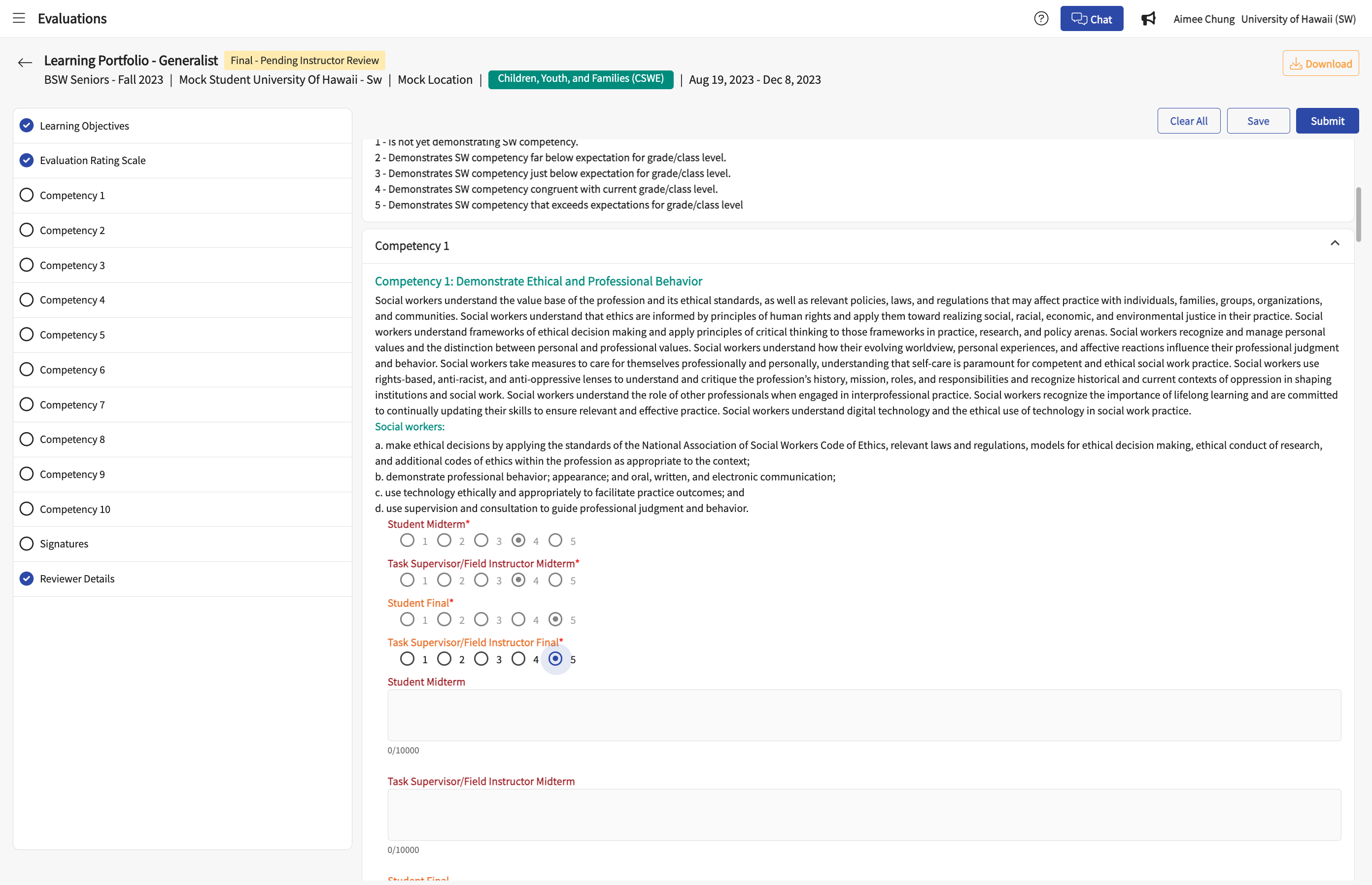Open the Chat panel
1372x885 pixels.
tap(1092, 19)
